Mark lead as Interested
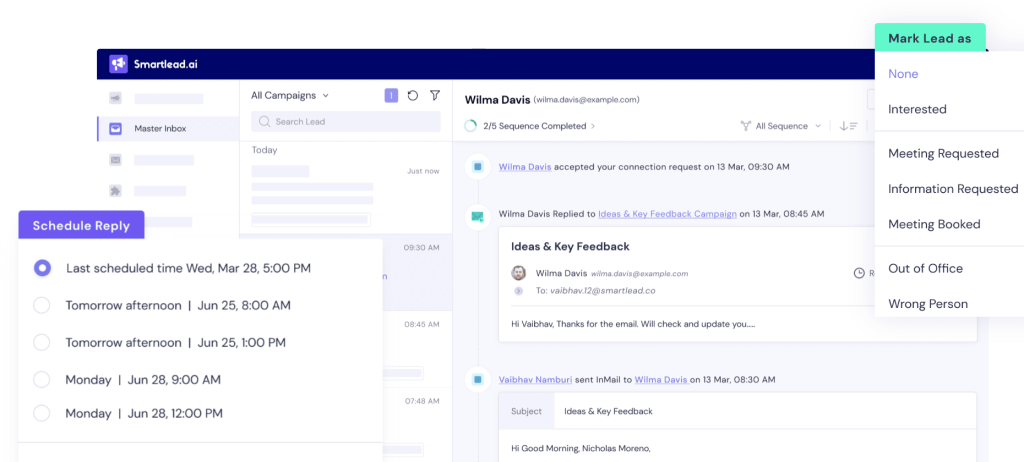The width and height of the screenshot is (1024, 462). (x=917, y=109)
